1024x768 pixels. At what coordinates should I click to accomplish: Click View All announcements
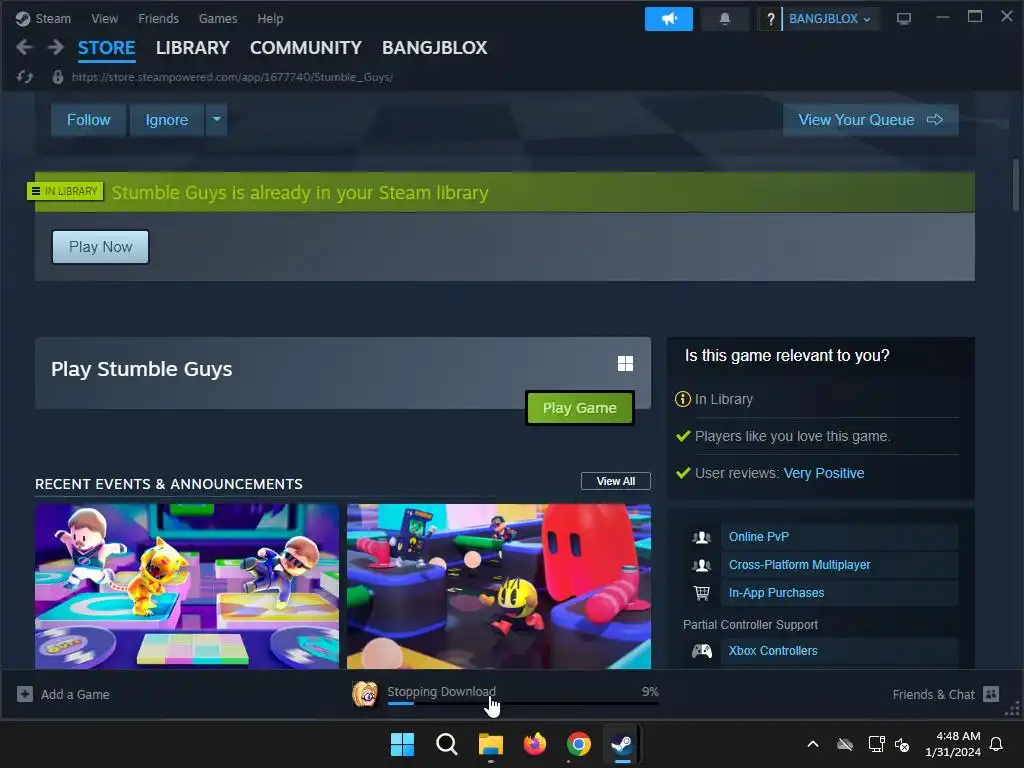[616, 481]
